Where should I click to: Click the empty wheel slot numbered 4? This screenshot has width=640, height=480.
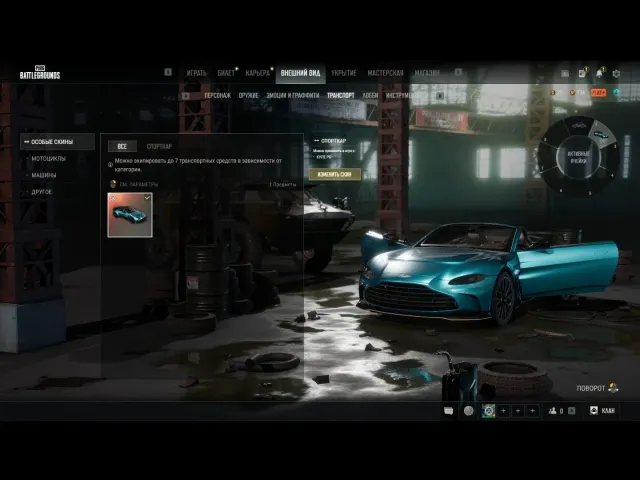click(603, 178)
